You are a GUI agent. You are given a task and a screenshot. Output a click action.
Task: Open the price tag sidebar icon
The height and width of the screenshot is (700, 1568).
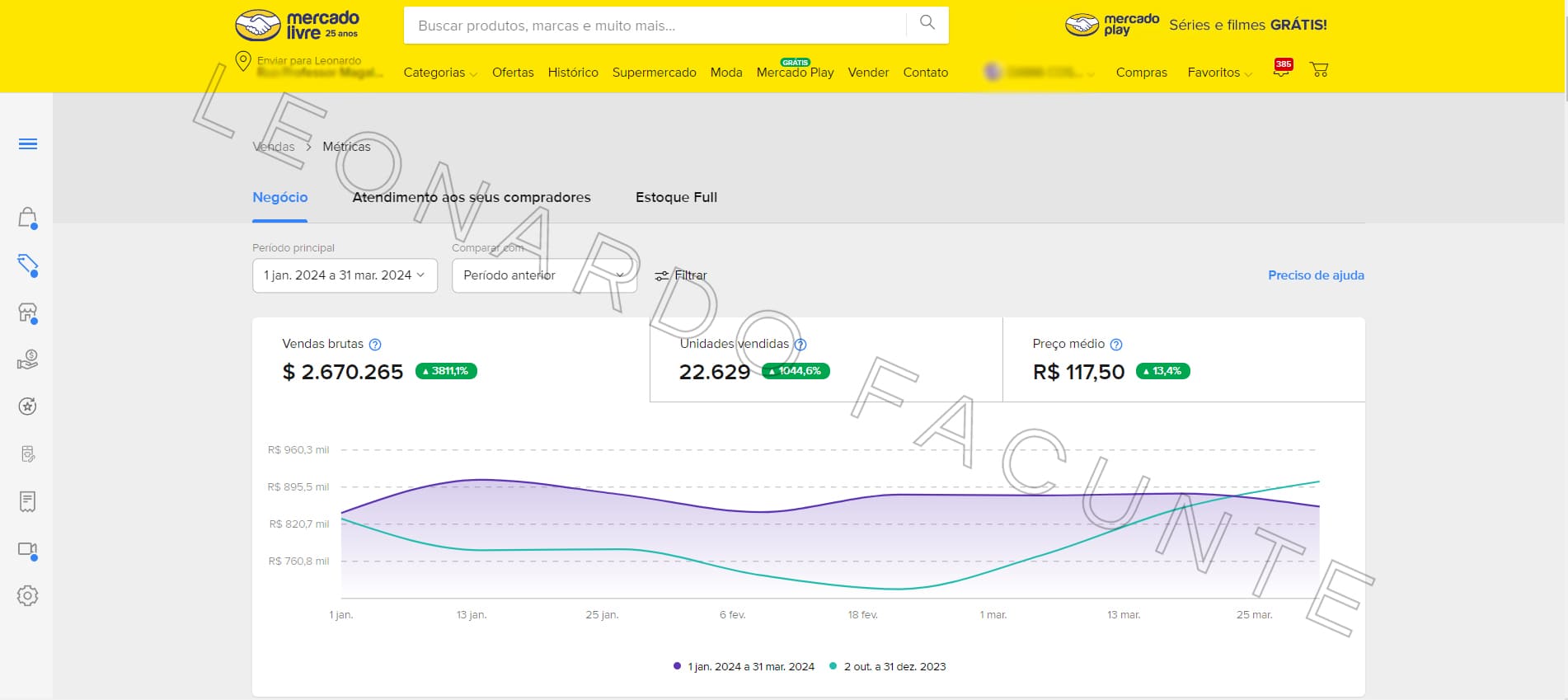pos(27,265)
